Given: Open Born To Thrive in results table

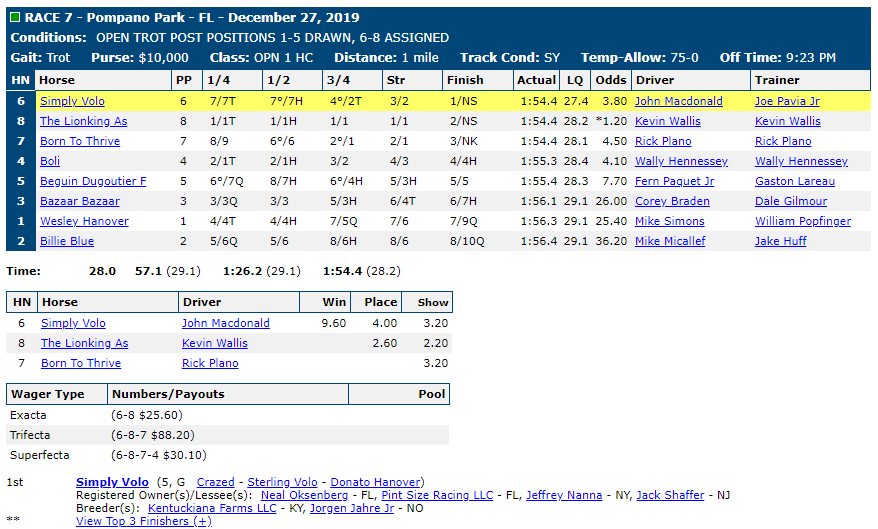Looking at the screenshot, I should point(80,141).
